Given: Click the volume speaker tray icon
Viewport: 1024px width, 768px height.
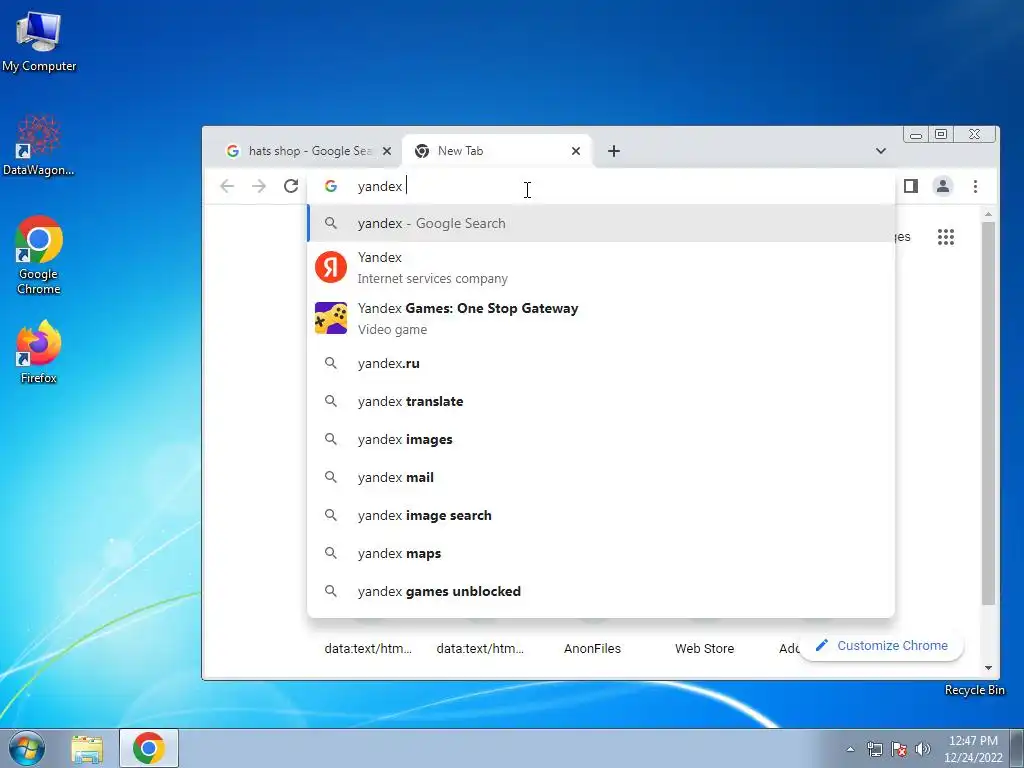Looking at the screenshot, I should coord(922,749).
